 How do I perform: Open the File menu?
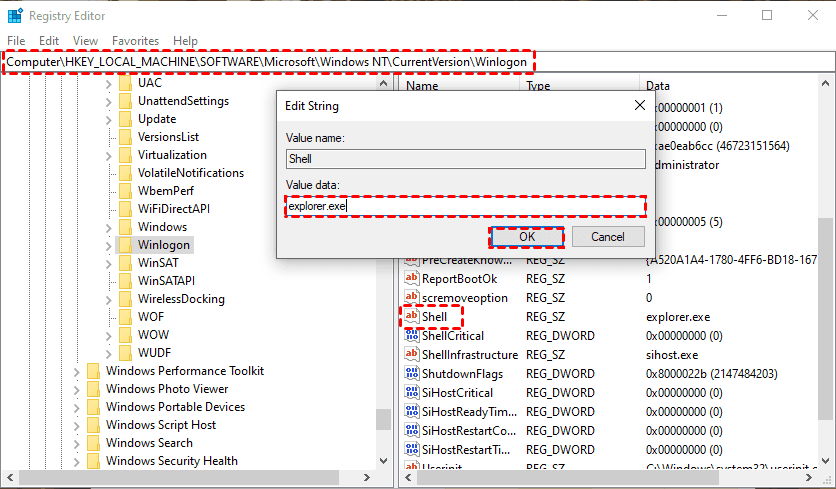point(16,41)
